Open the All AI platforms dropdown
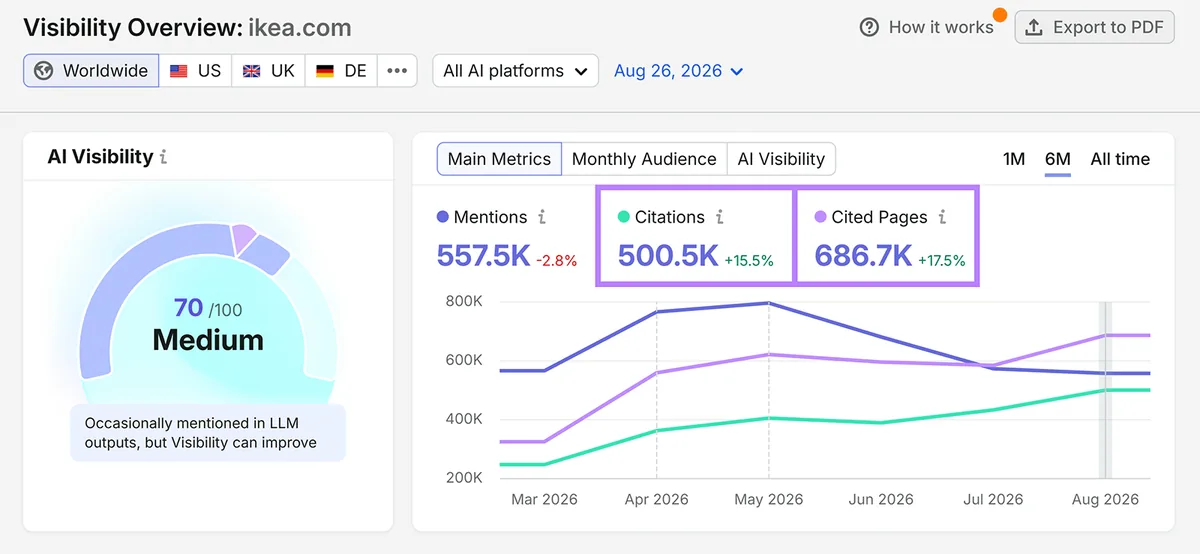This screenshot has width=1200, height=554. [515, 71]
